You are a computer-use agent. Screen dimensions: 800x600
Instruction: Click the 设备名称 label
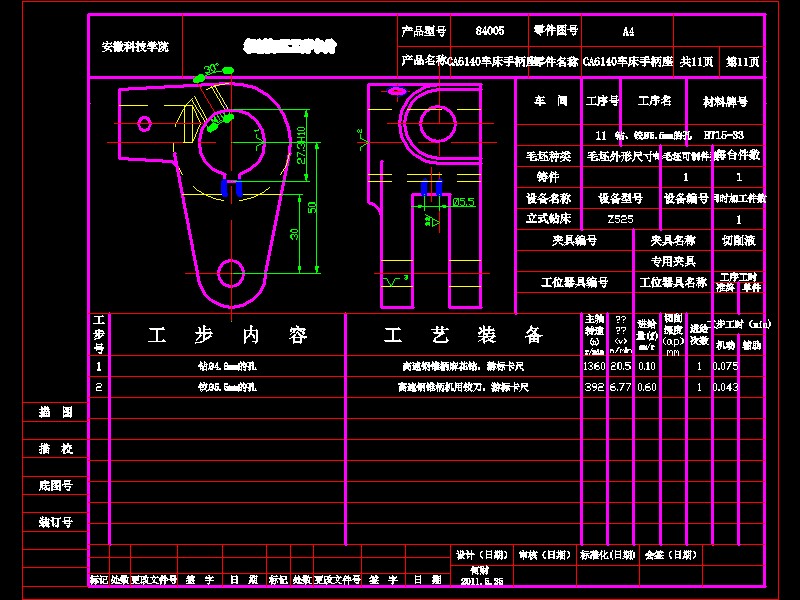pyautogui.click(x=548, y=198)
